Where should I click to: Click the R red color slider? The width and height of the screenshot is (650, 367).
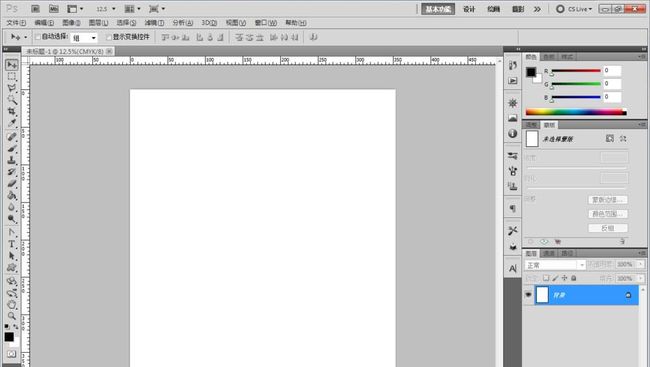[x=576, y=71]
